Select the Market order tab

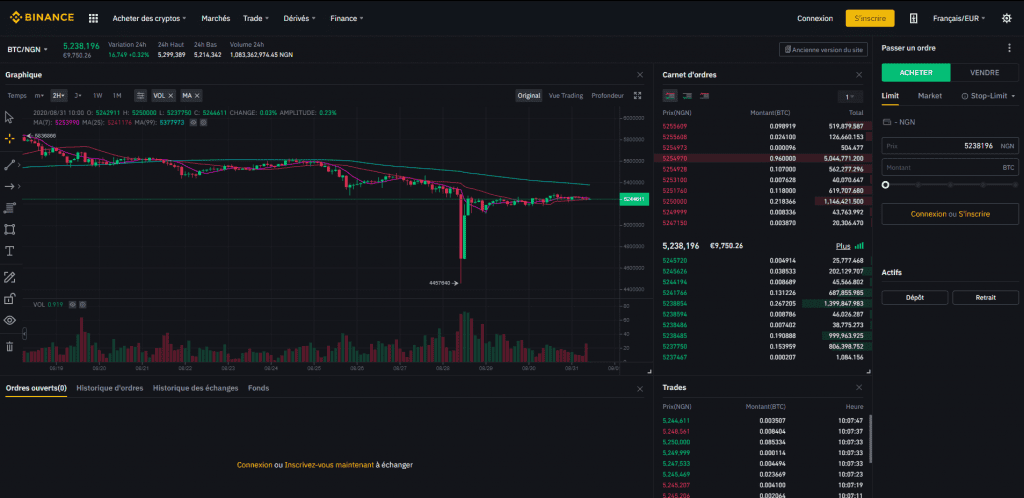point(929,95)
